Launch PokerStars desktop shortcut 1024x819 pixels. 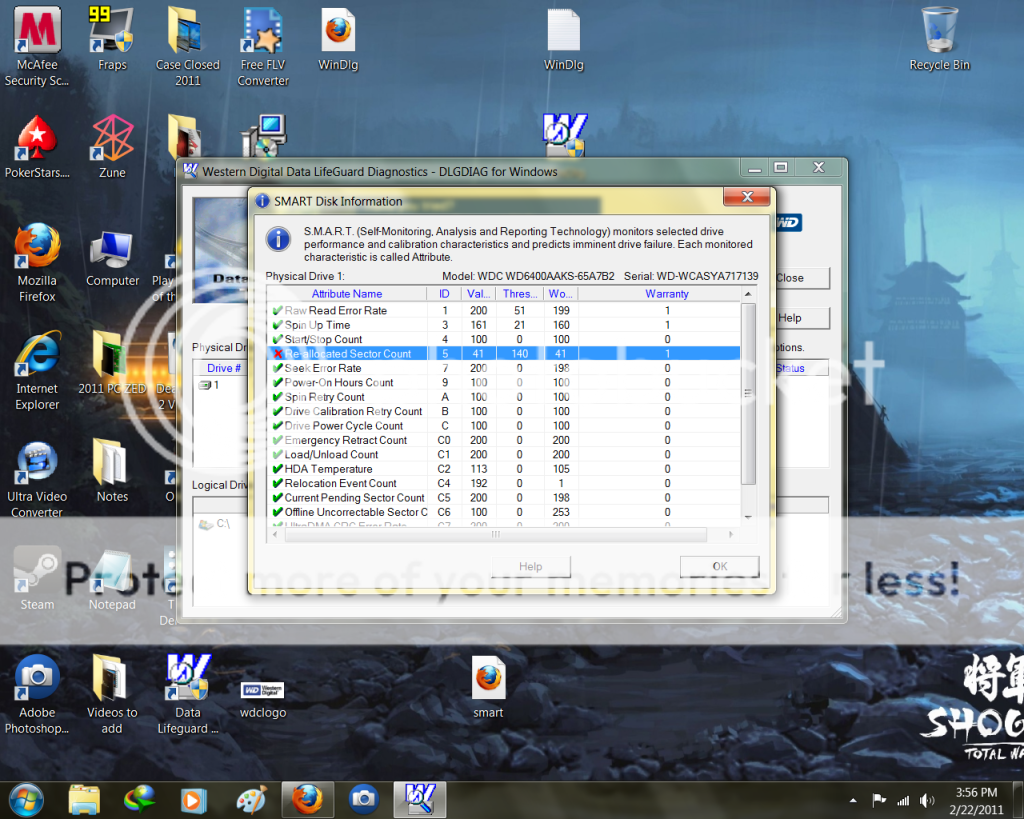[37, 147]
